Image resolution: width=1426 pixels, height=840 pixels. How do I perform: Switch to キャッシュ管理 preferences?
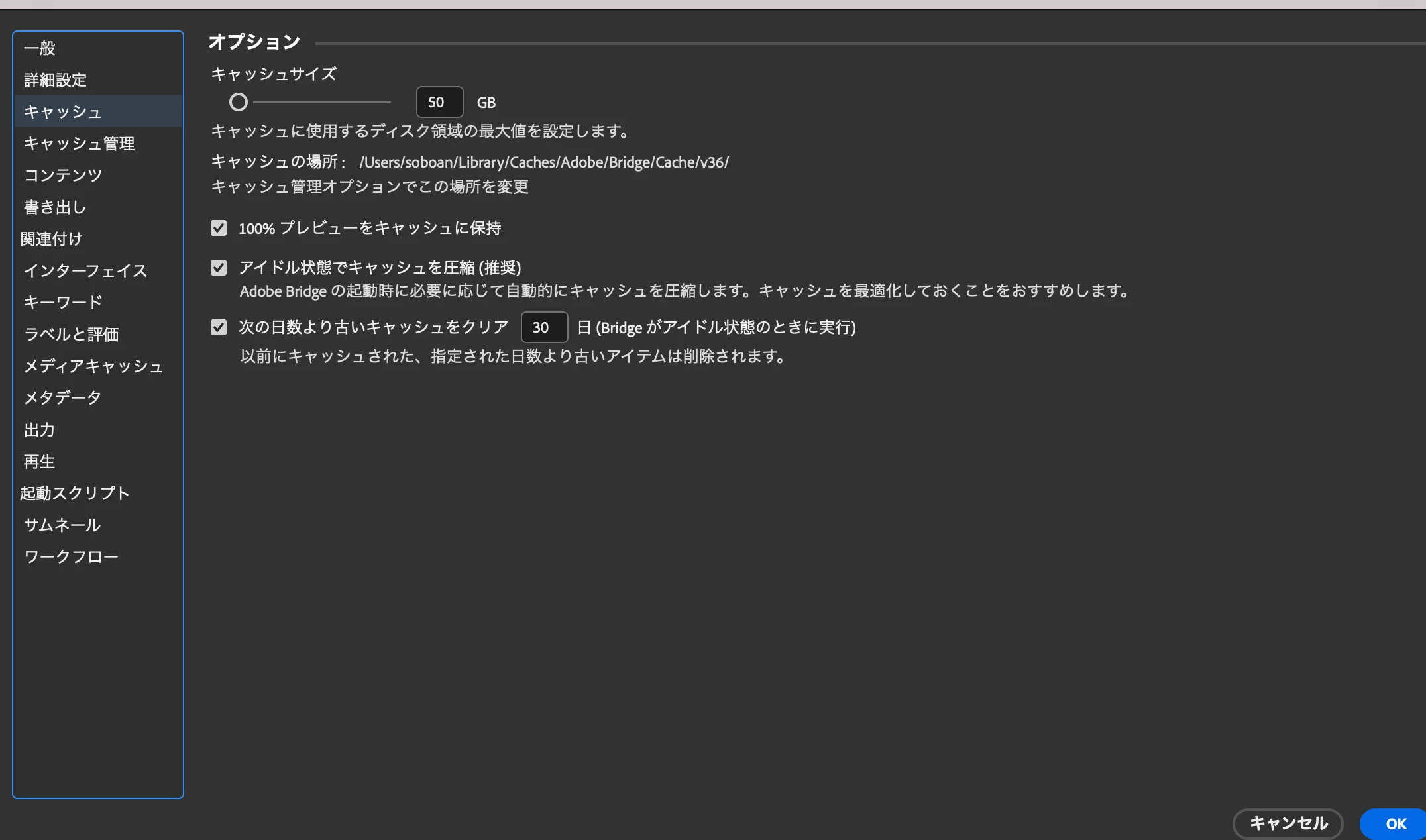79,144
